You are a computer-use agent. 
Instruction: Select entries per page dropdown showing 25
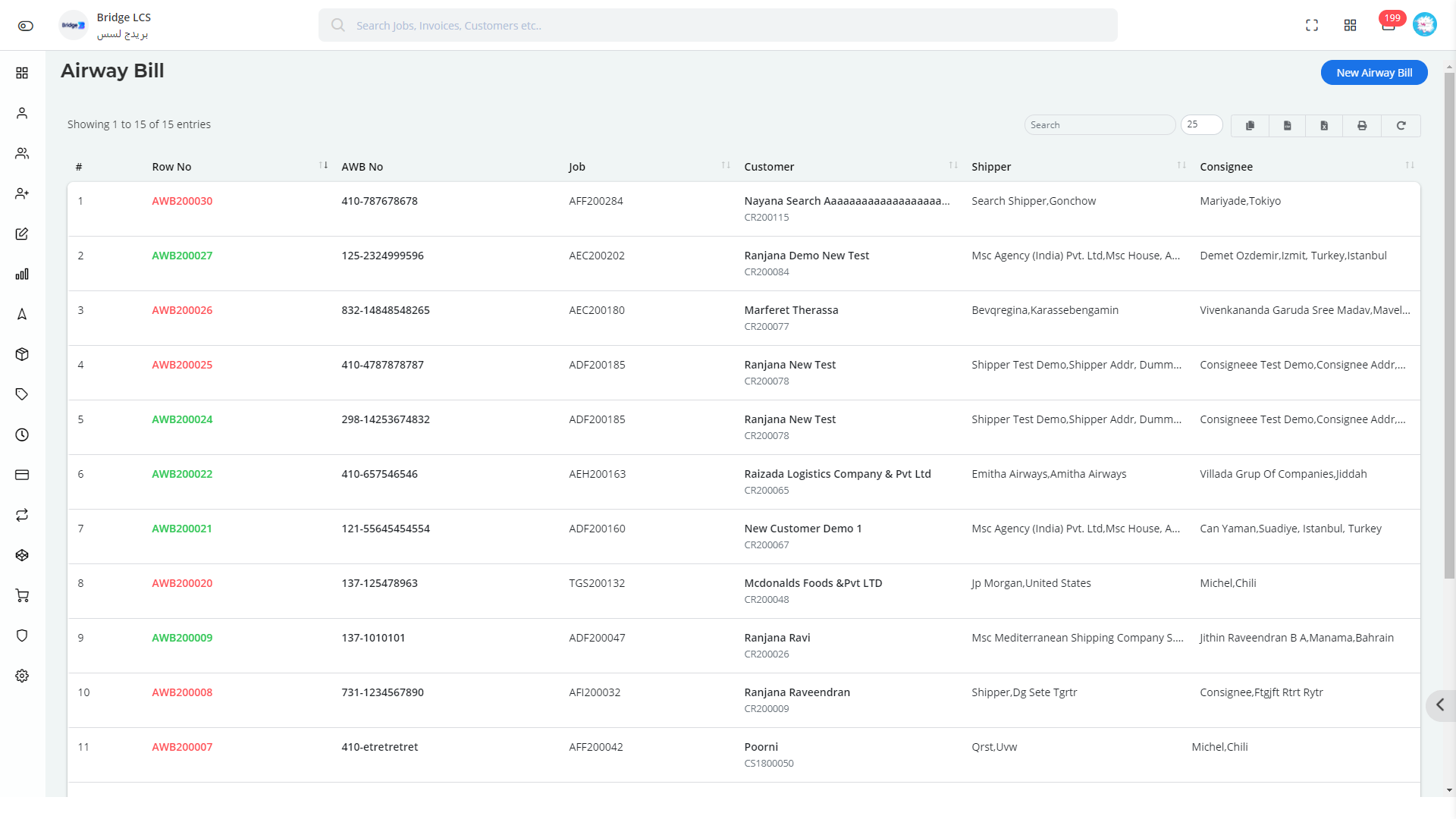pyautogui.click(x=1203, y=124)
